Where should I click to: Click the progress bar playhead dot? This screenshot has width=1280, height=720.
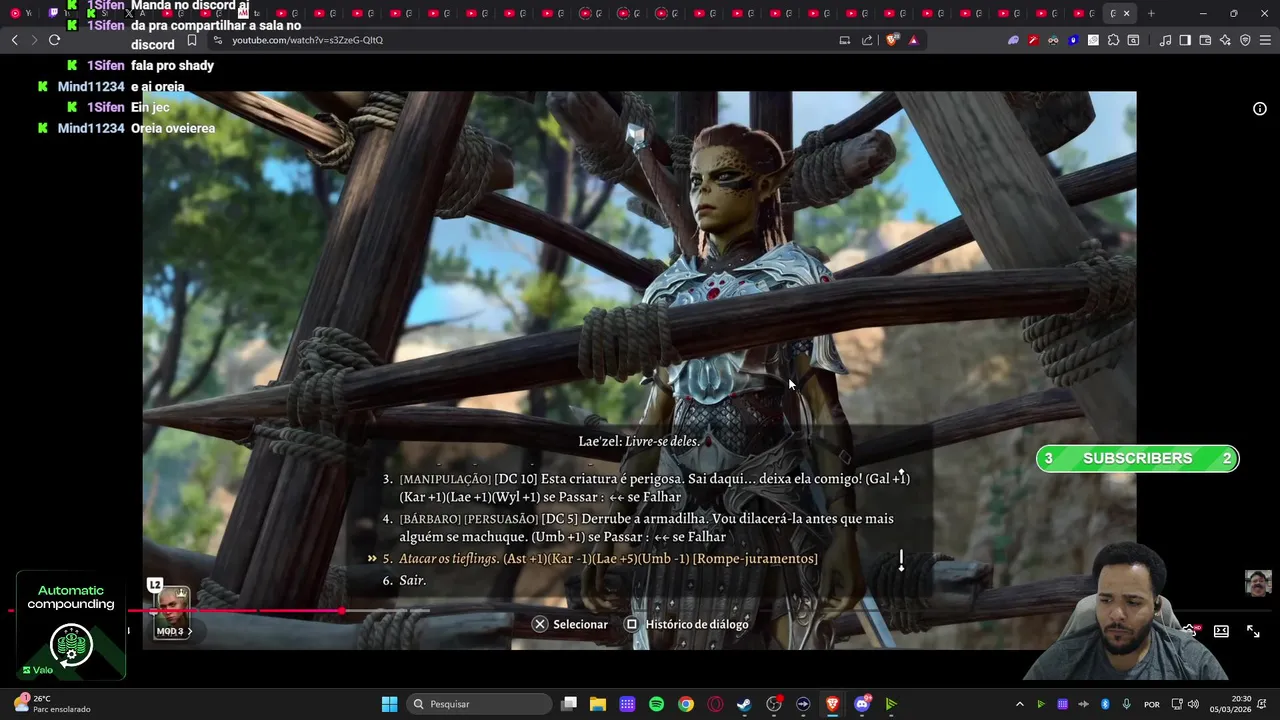point(342,610)
